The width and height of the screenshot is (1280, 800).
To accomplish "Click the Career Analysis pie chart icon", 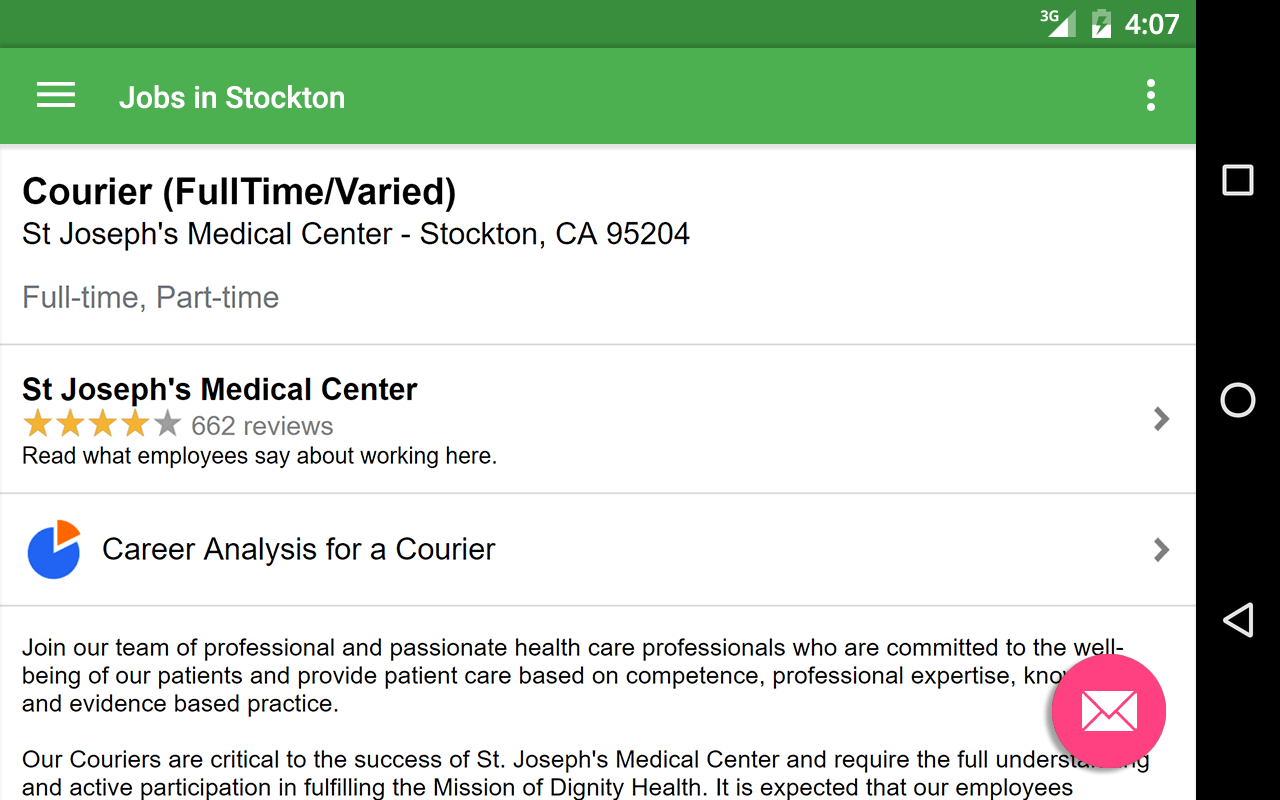I will click(x=54, y=550).
